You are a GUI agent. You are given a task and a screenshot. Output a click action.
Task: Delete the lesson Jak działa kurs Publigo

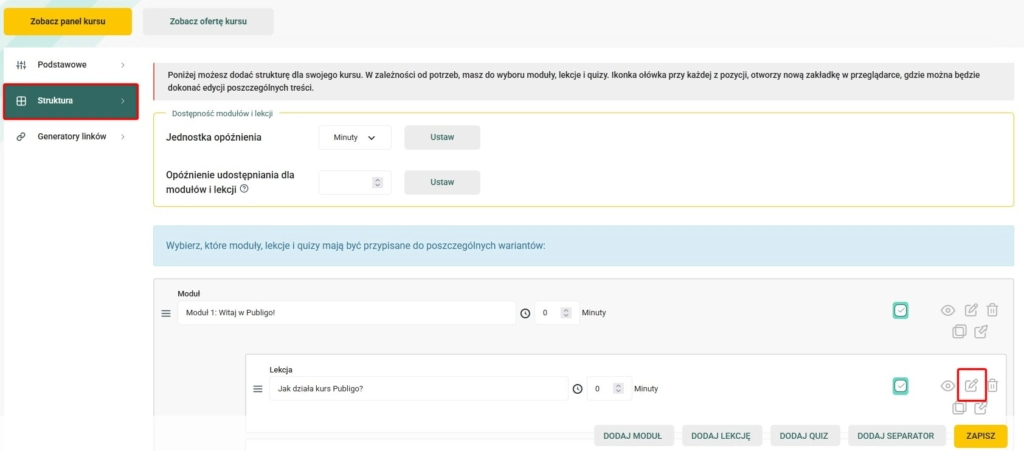[x=992, y=385]
